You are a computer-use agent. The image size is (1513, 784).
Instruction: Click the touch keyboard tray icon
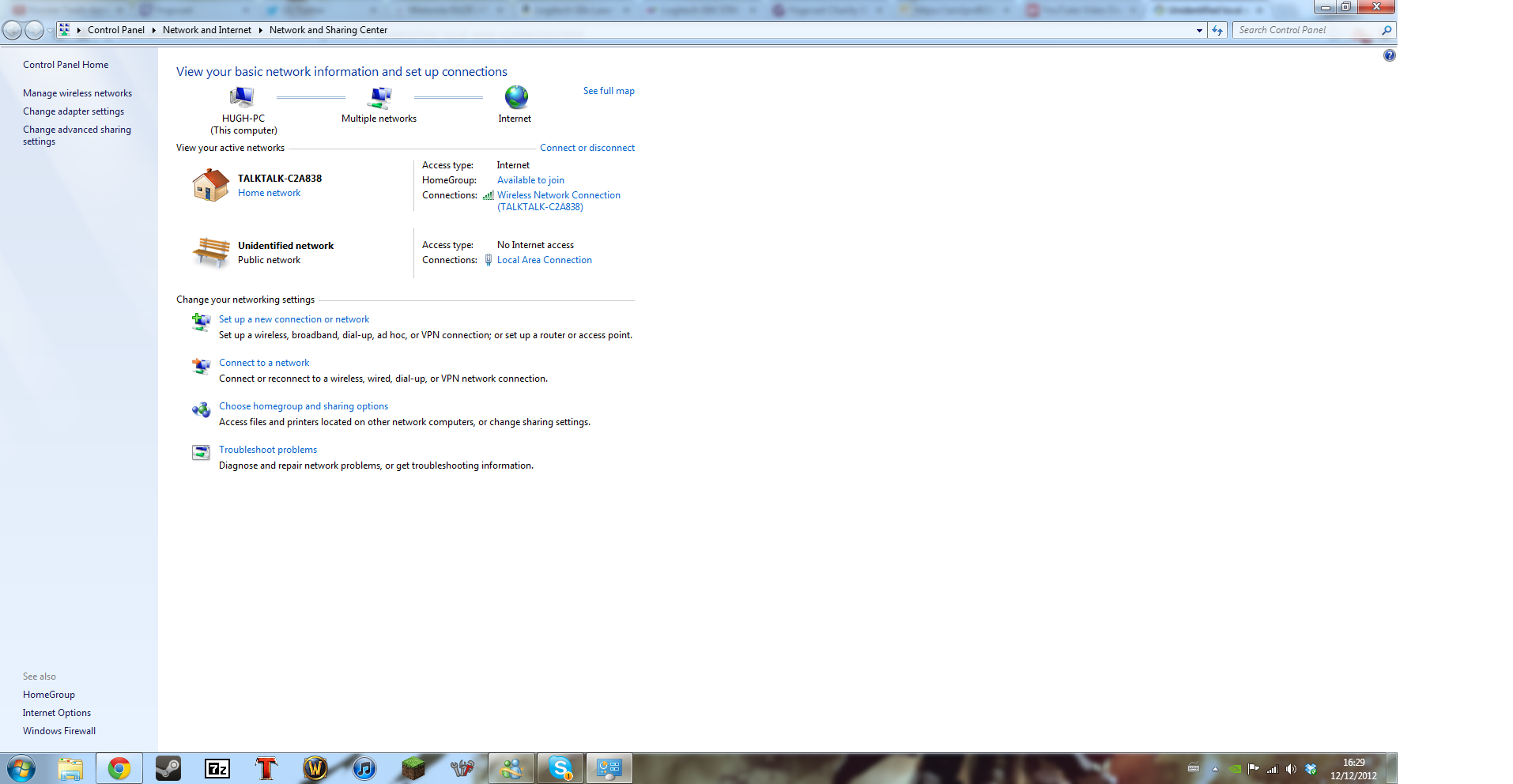(1194, 769)
